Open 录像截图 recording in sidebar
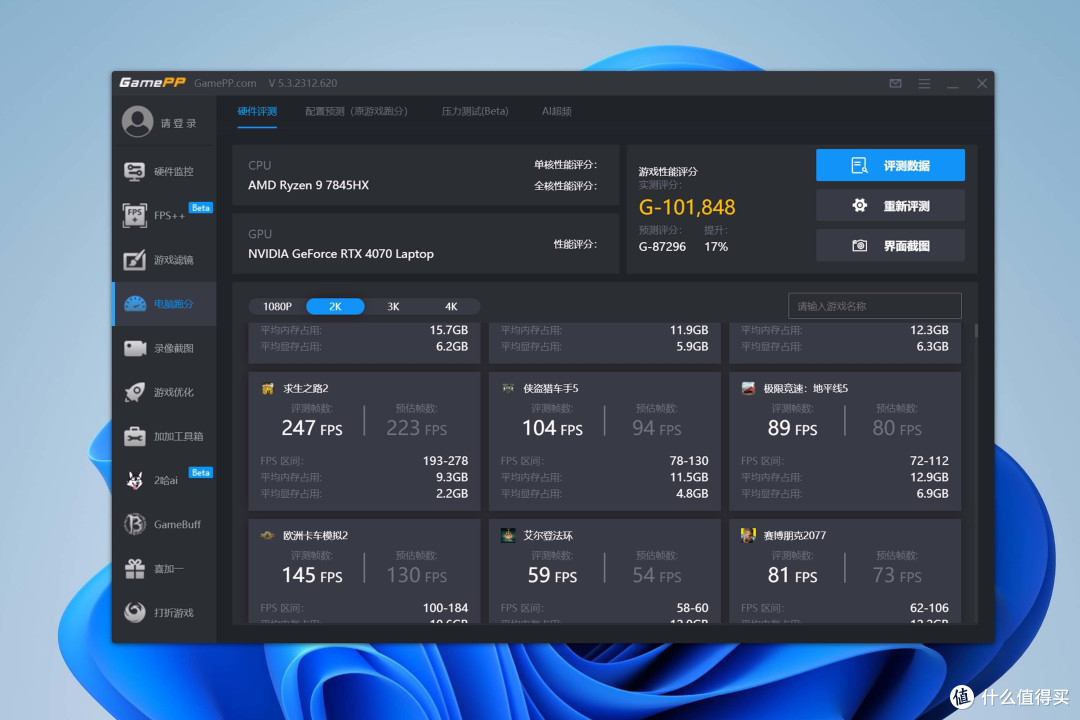 point(165,348)
